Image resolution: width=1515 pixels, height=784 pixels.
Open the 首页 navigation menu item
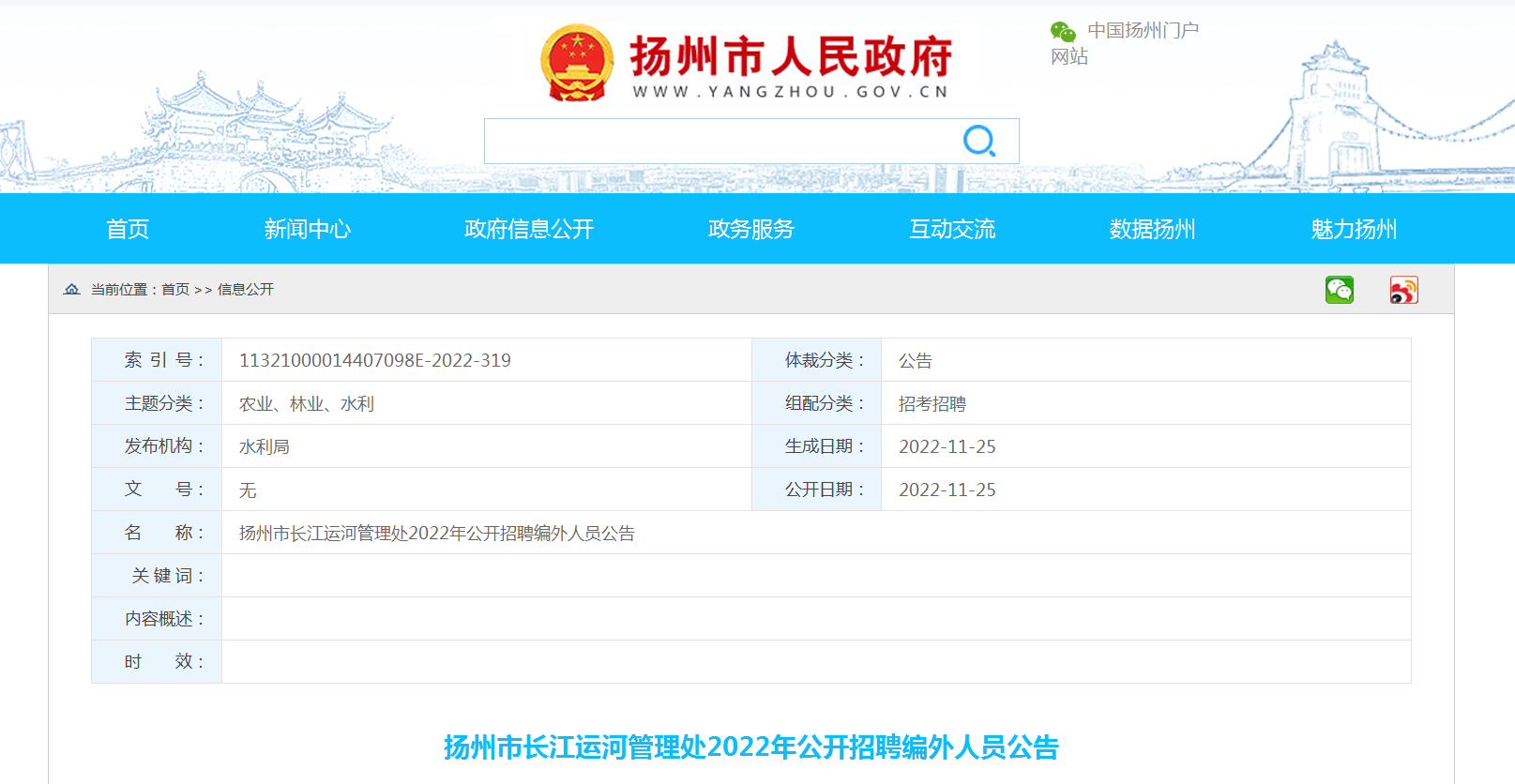(x=128, y=229)
